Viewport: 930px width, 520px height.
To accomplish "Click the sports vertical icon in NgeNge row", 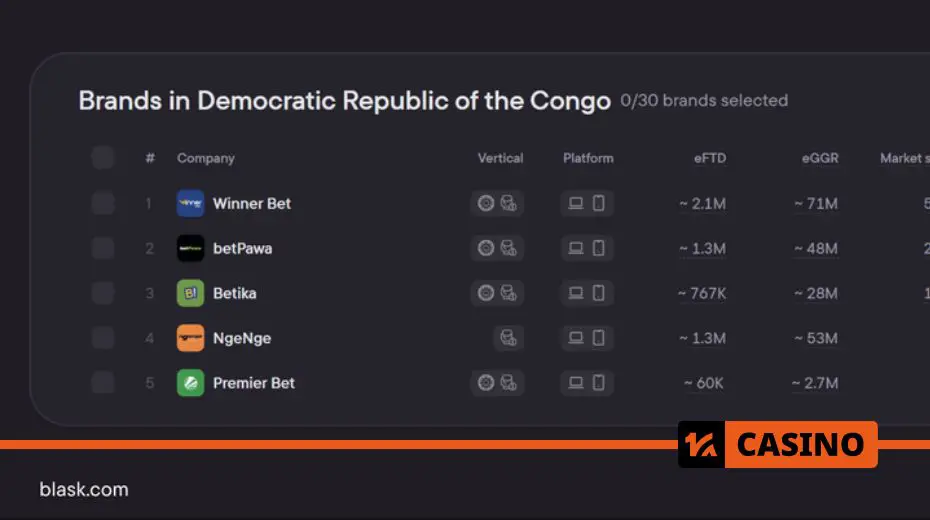I will pyautogui.click(x=508, y=338).
